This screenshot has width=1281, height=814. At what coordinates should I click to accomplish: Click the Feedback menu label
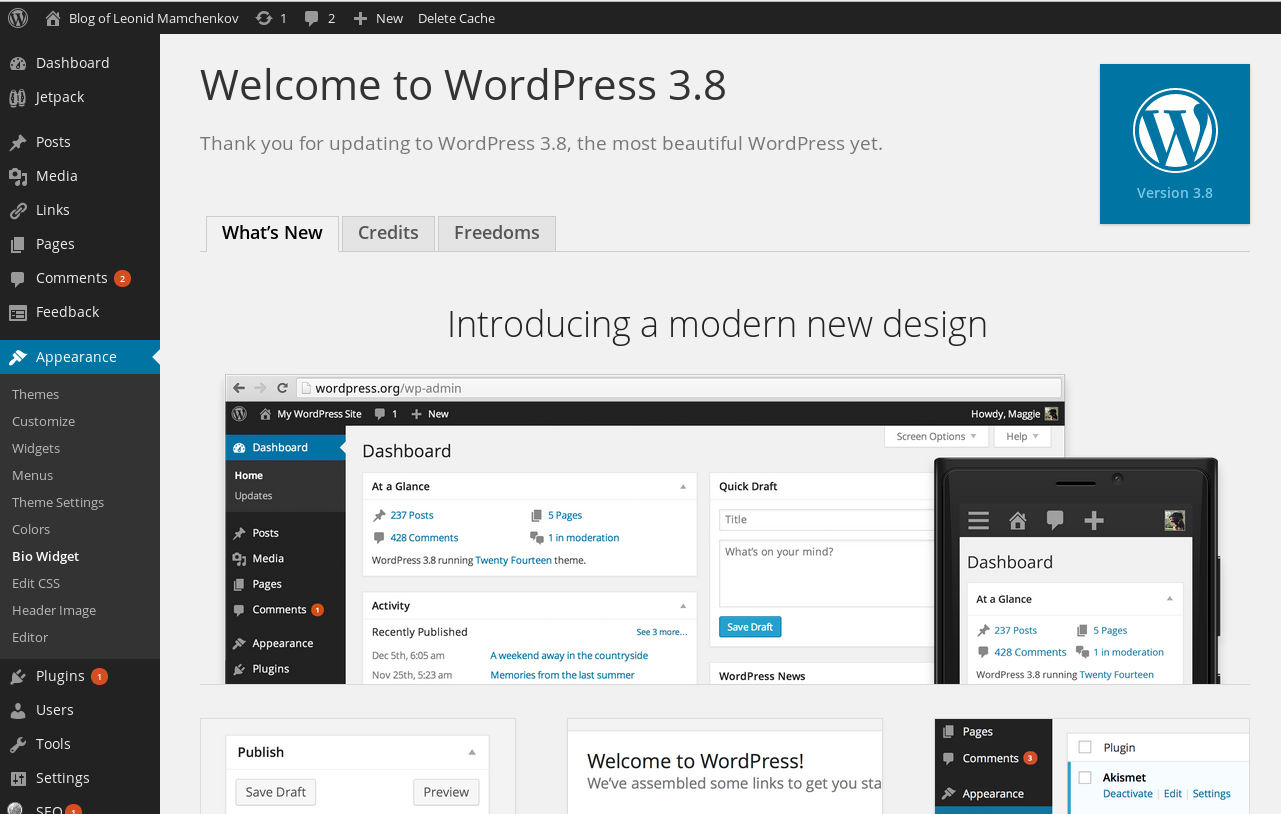point(67,312)
